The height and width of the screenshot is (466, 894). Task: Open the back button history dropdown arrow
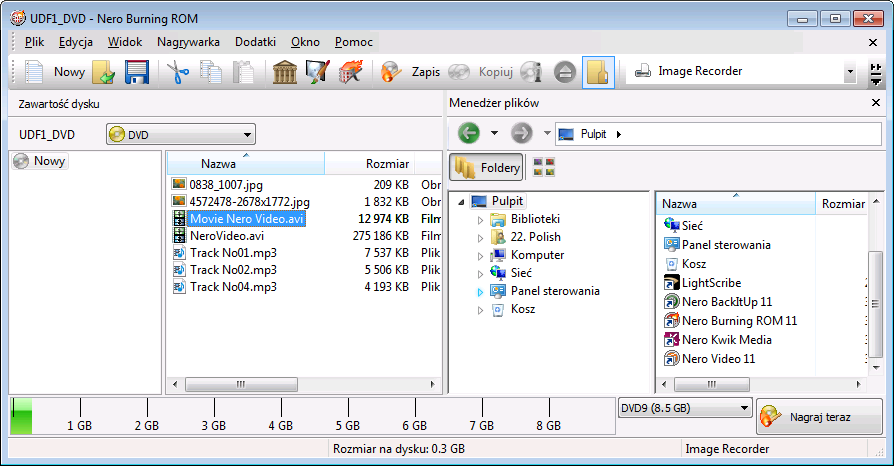(494, 133)
